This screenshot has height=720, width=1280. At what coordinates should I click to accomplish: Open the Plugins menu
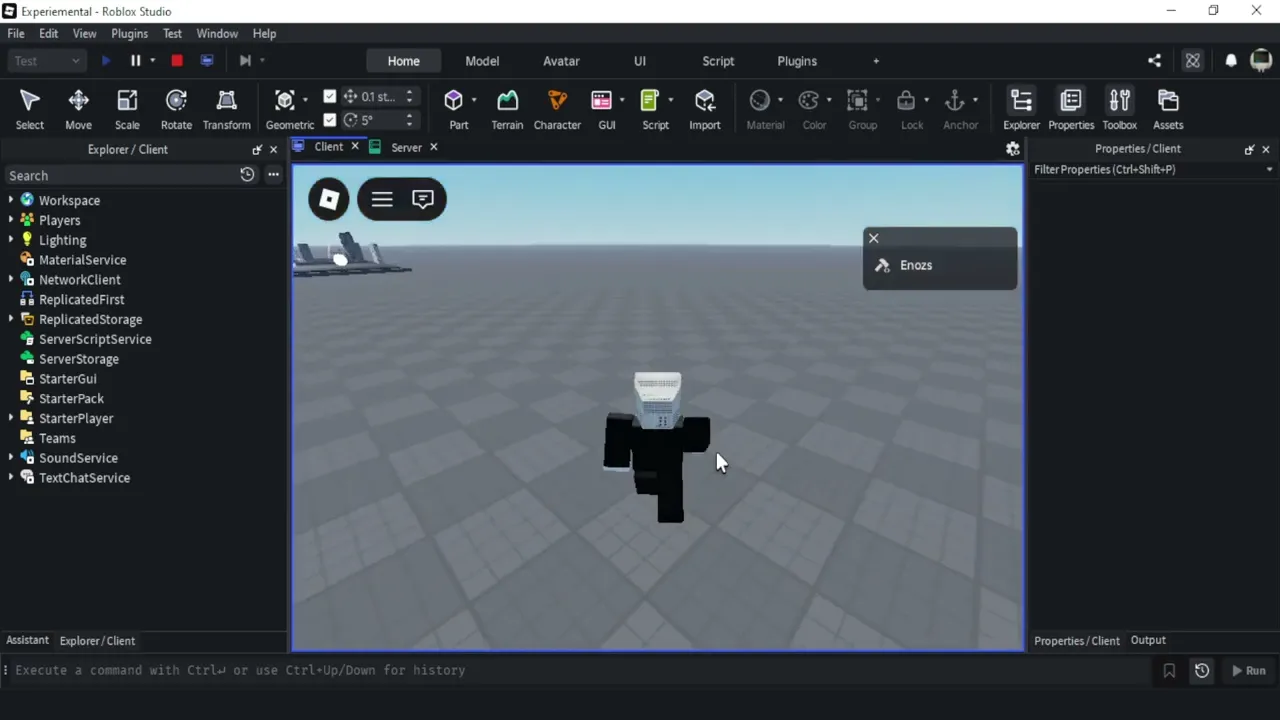[x=129, y=33]
